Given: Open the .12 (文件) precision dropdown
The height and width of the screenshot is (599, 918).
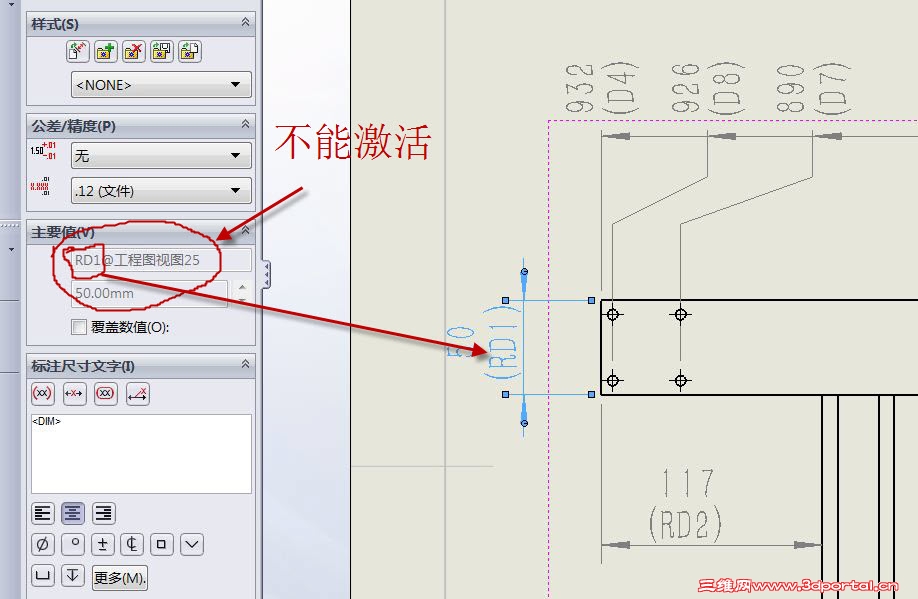Looking at the screenshot, I should pos(161,191).
